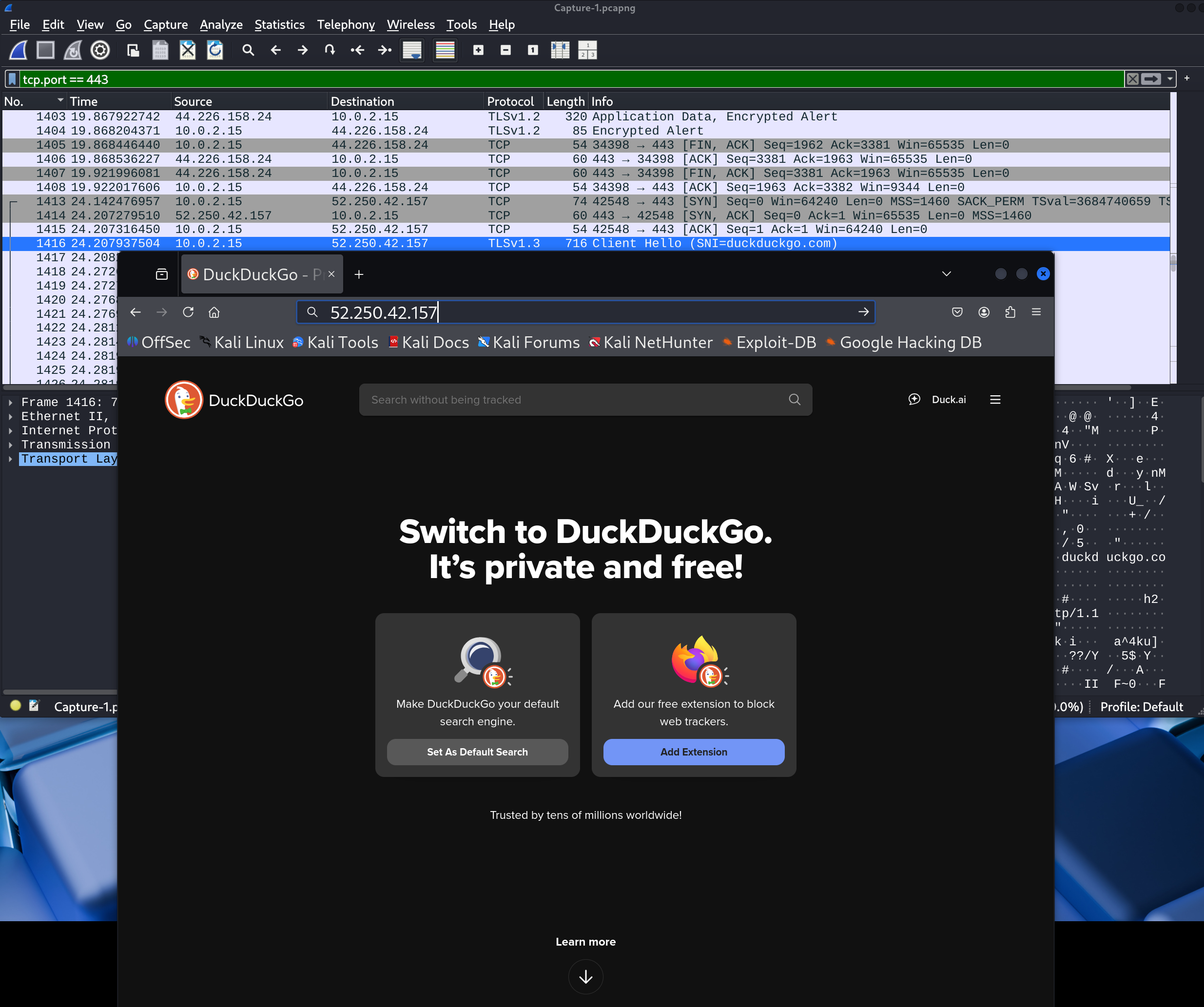The height and width of the screenshot is (1007, 1204).
Task: Open Firefox account icon
Action: click(984, 312)
